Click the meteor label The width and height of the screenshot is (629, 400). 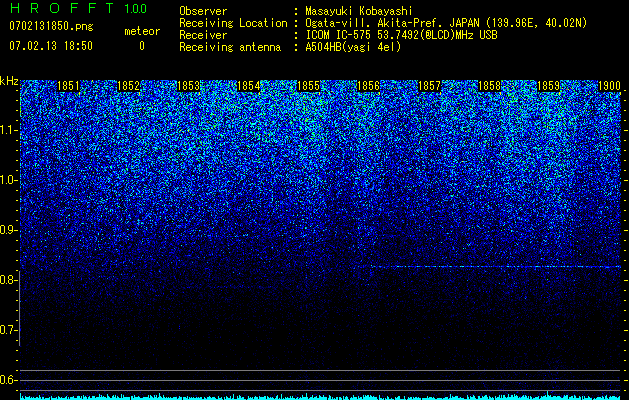tap(142, 31)
